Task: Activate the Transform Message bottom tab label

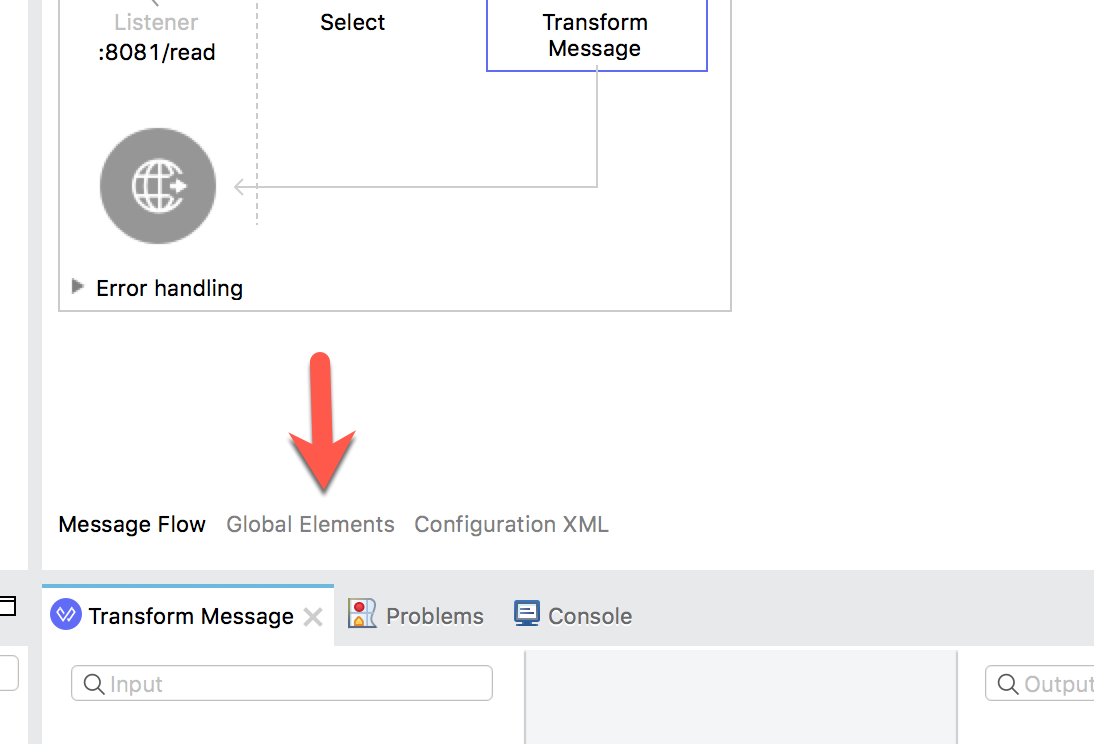Action: pyautogui.click(x=191, y=616)
